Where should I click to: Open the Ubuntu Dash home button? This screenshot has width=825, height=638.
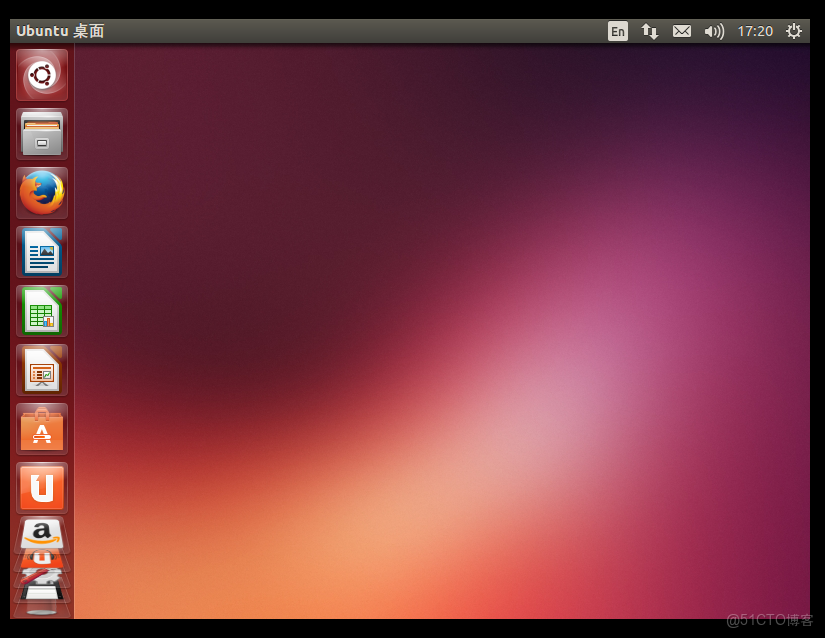tap(42, 75)
